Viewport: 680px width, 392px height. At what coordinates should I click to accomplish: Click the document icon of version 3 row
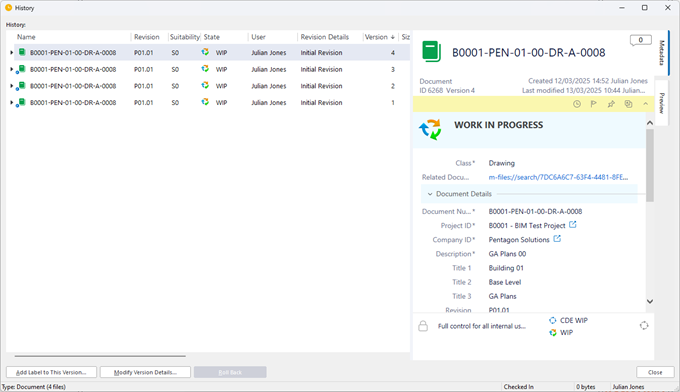22,69
